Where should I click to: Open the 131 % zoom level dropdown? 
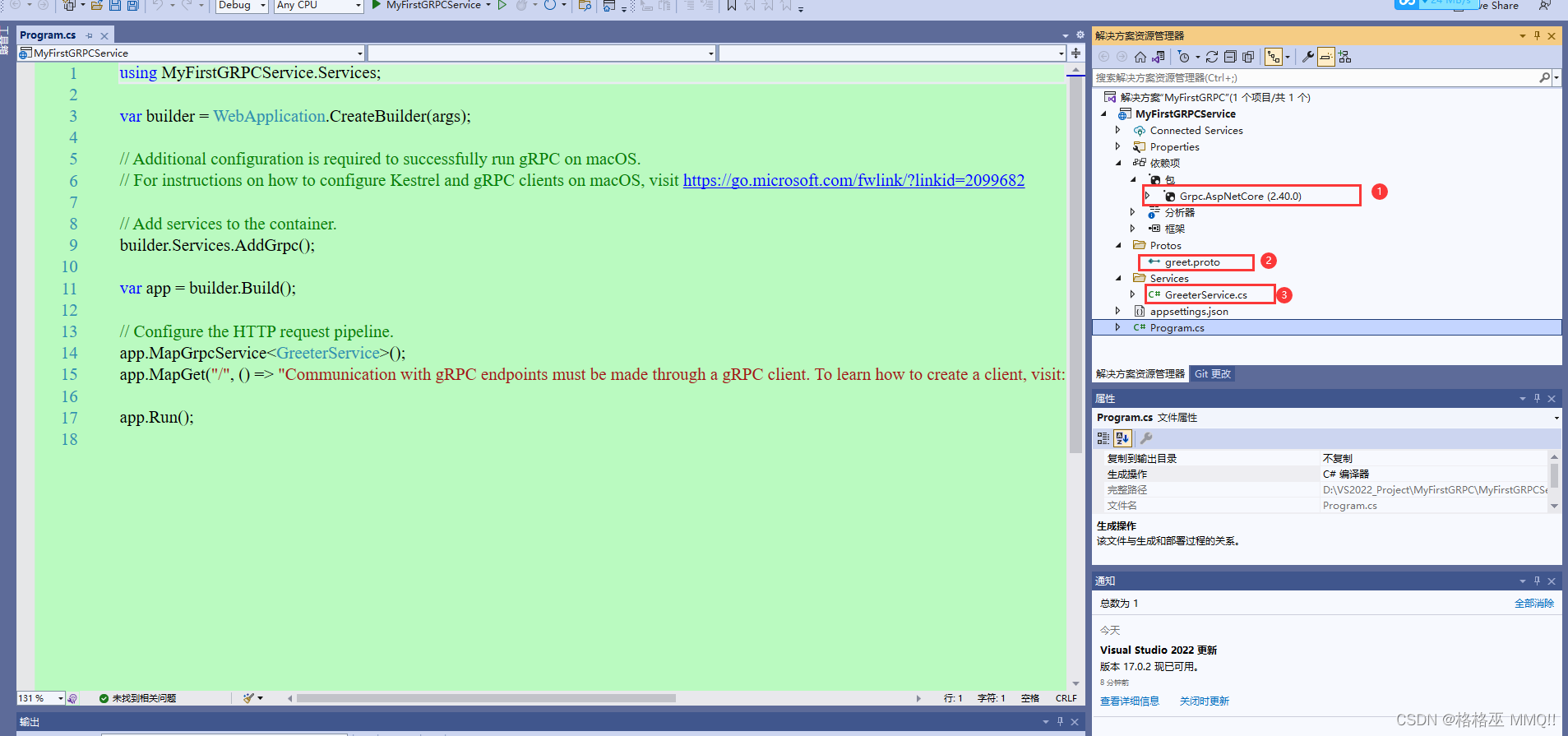[x=41, y=698]
